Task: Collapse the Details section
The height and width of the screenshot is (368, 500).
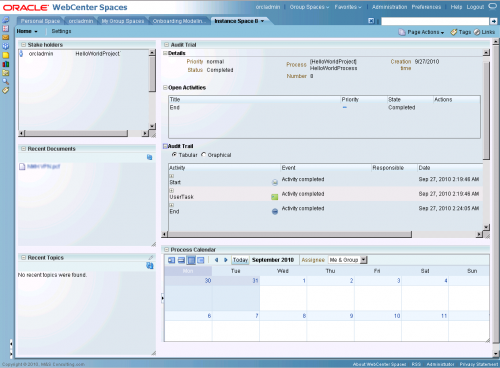Action: click(165, 53)
